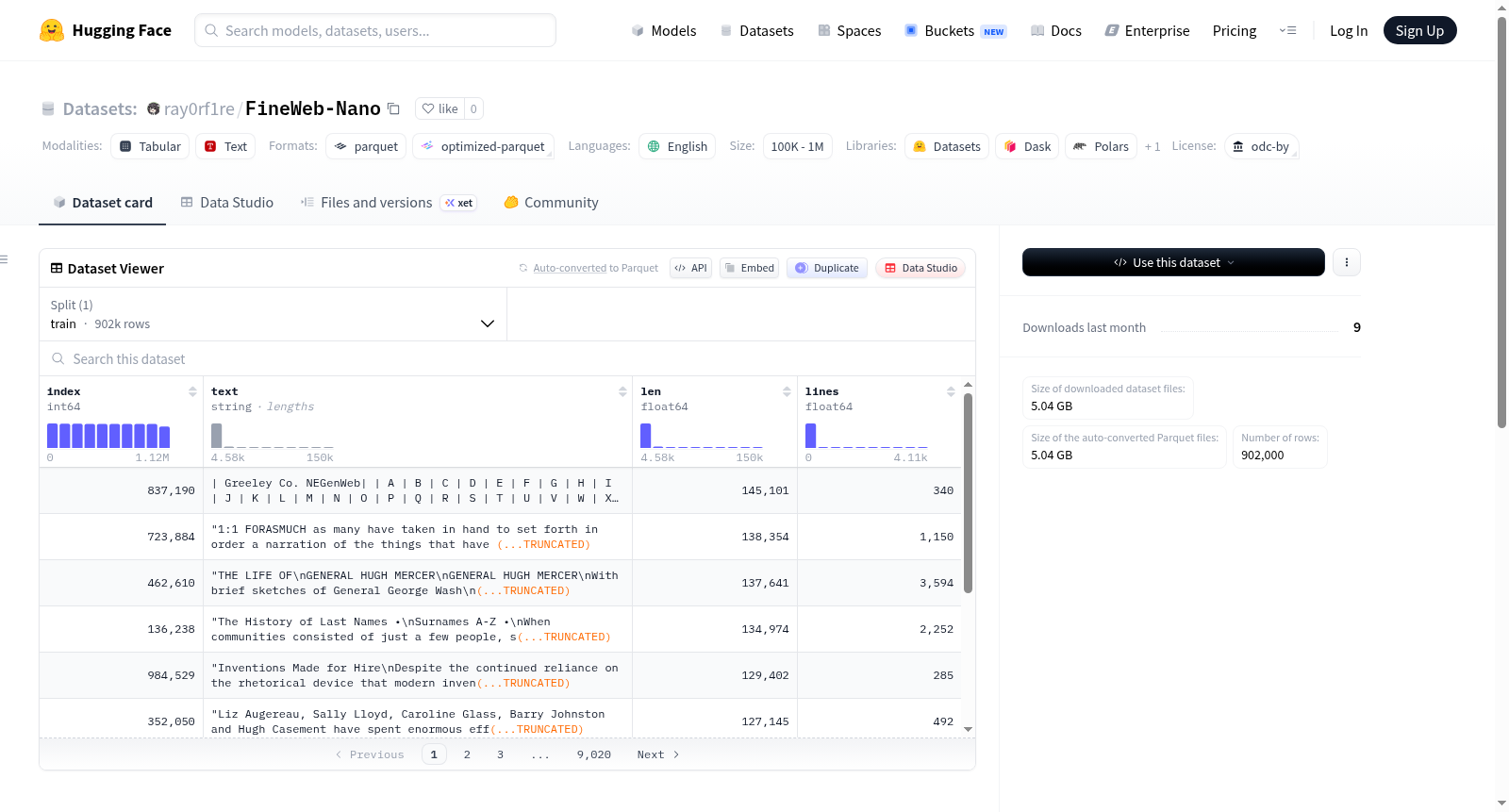
Task: Copy dataset name with the copy icon
Action: click(394, 109)
